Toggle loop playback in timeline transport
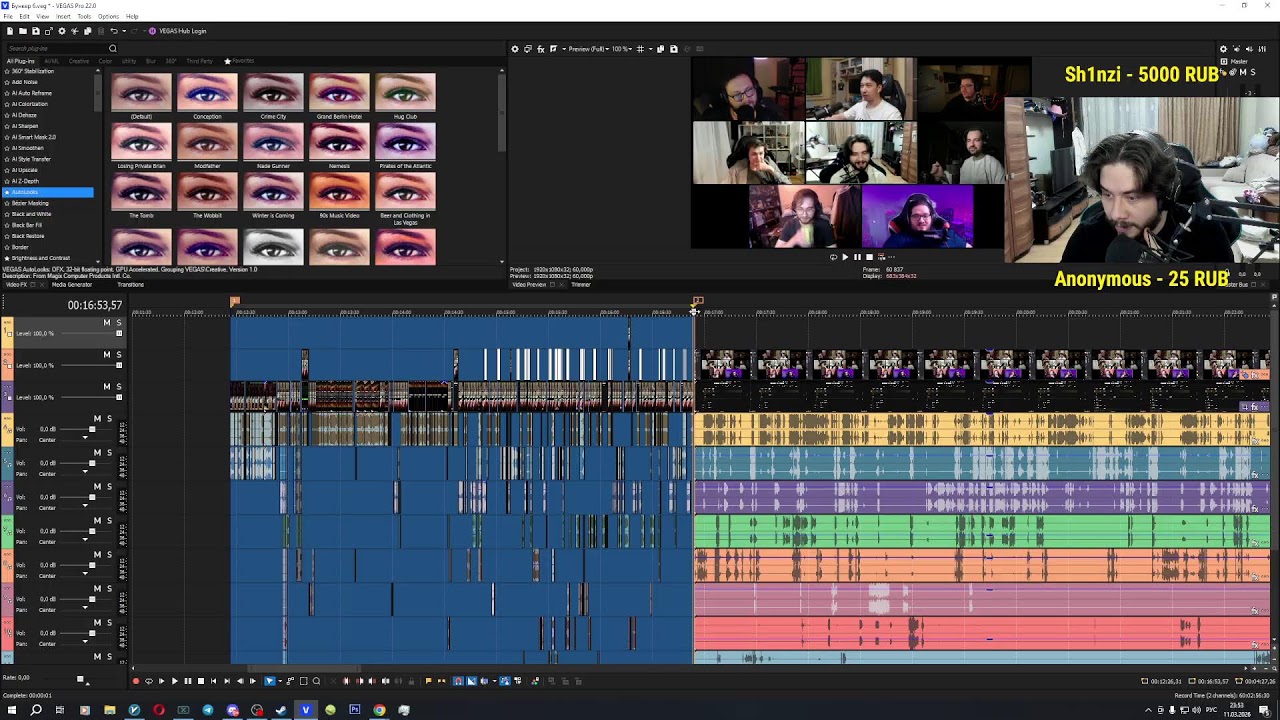The height and width of the screenshot is (720, 1280). click(x=149, y=681)
